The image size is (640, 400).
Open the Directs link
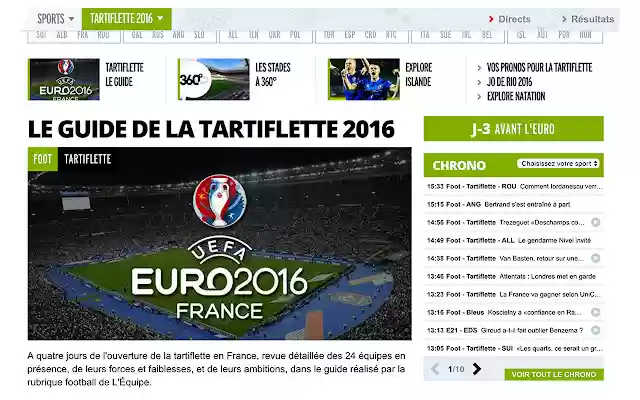[x=510, y=19]
